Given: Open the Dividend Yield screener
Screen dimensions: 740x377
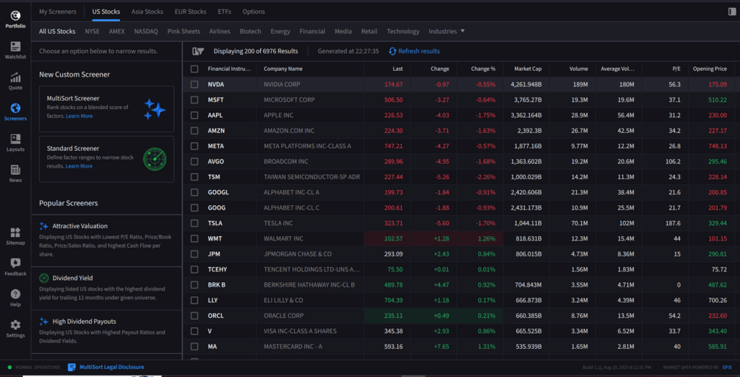Looking at the screenshot, I should coord(107,288).
